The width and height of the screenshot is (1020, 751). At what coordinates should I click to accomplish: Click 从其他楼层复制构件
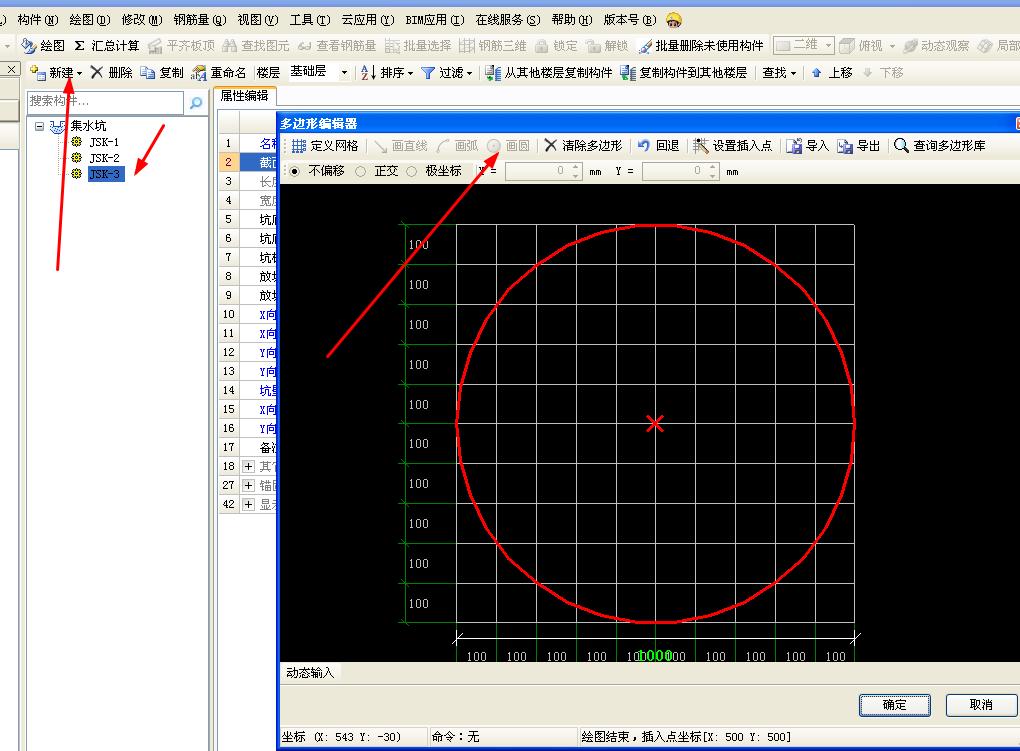tap(549, 72)
